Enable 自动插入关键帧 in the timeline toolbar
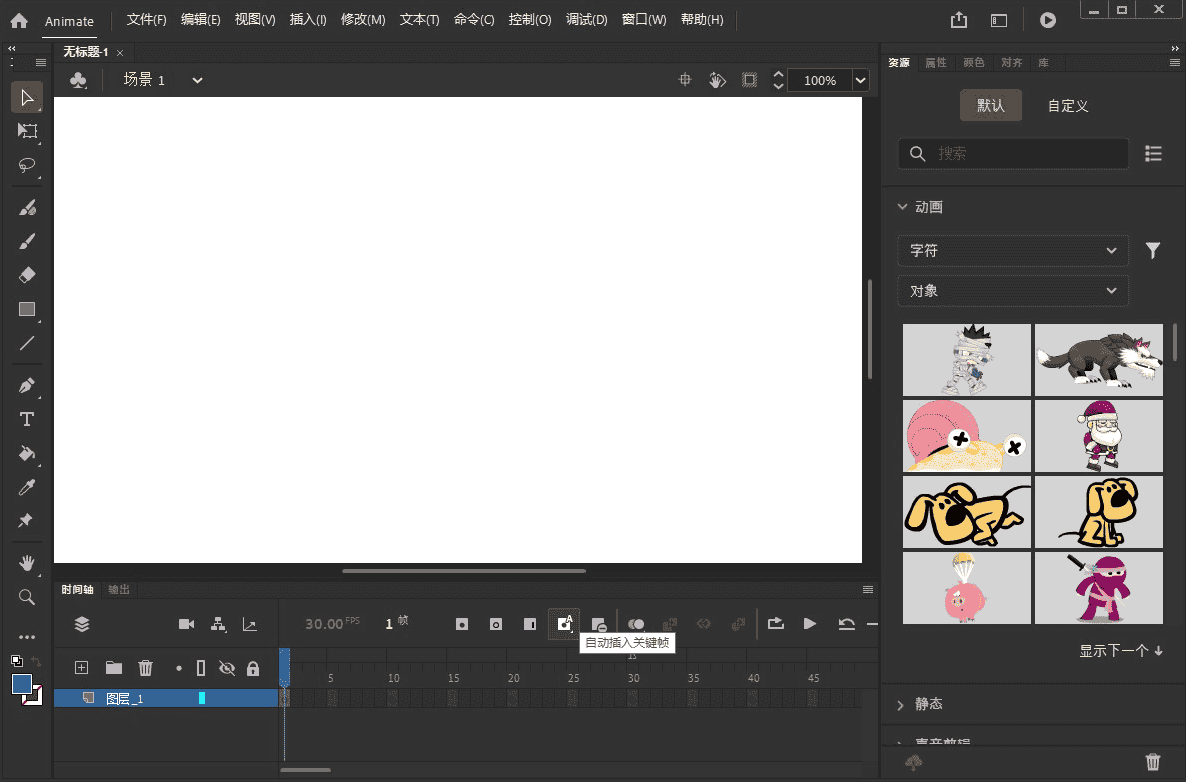 pos(564,623)
